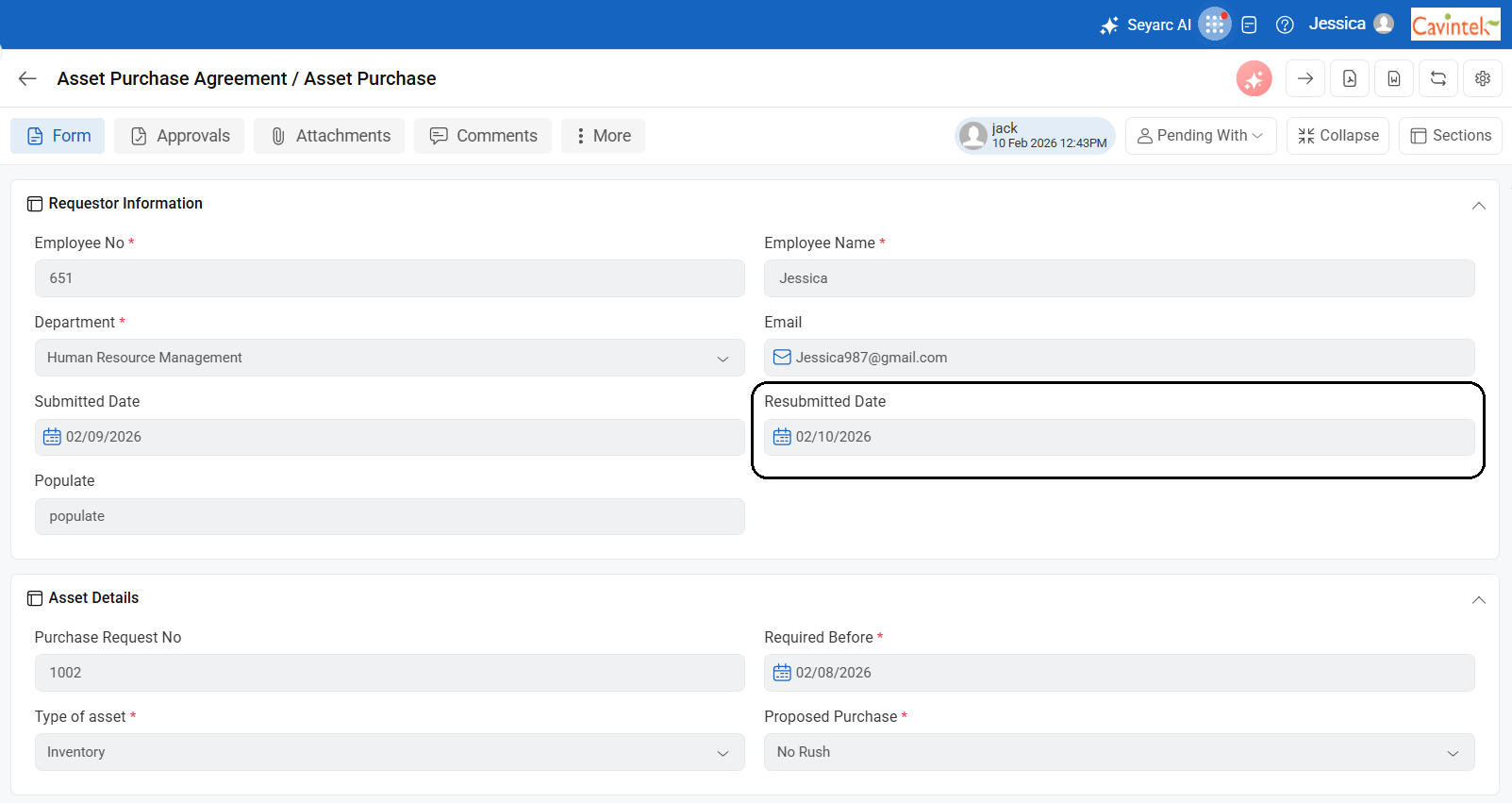Export the form as Word document
The width and height of the screenshot is (1512, 803).
click(1393, 79)
